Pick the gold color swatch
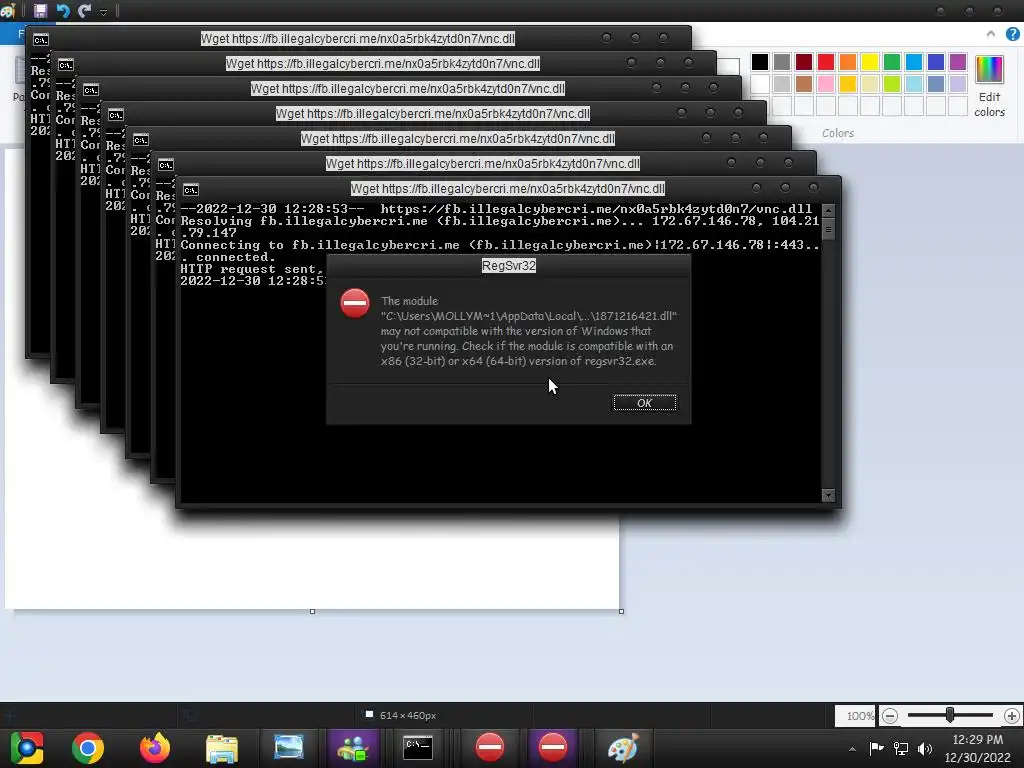 (x=848, y=84)
